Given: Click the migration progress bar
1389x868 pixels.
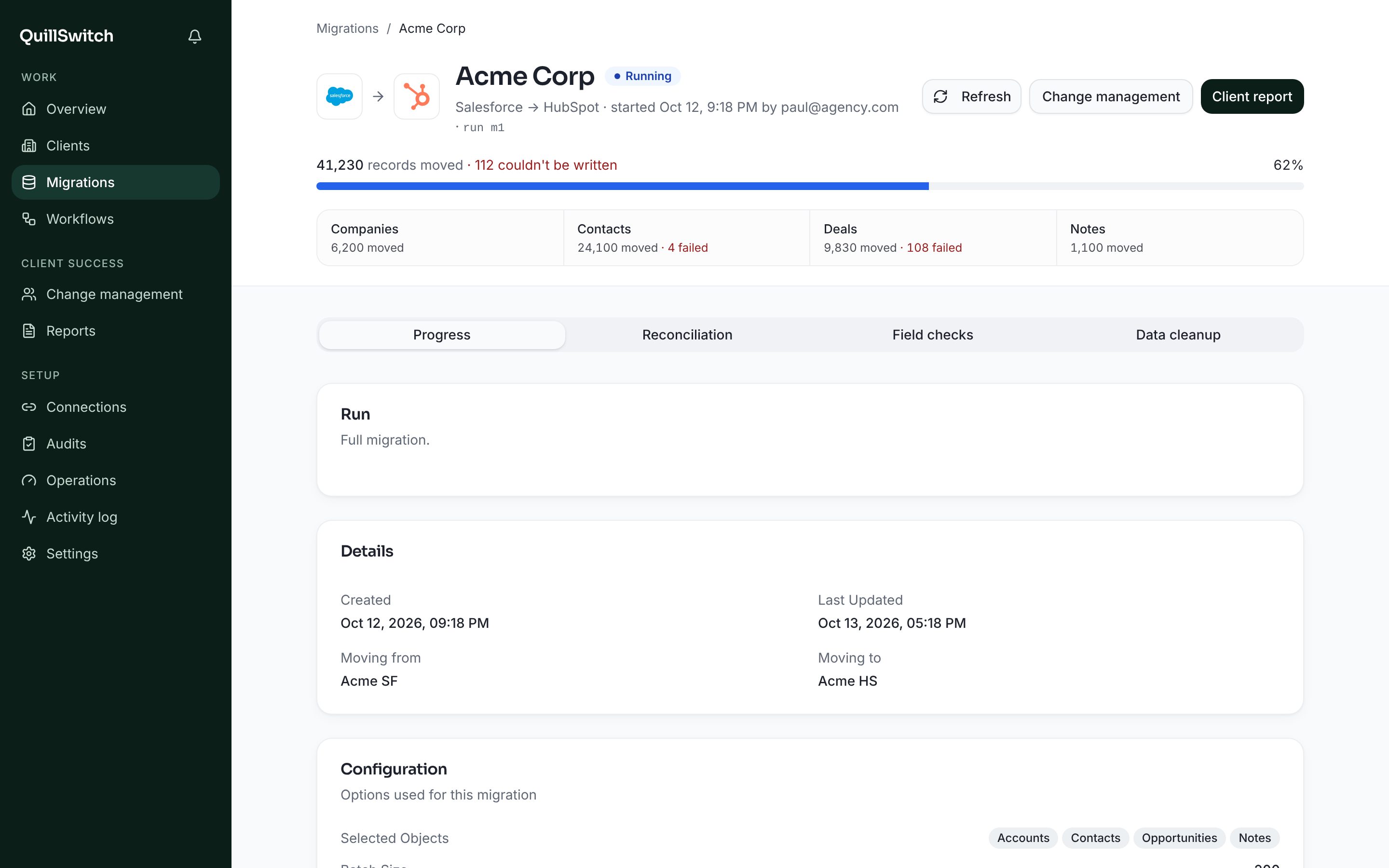Looking at the screenshot, I should pyautogui.click(x=810, y=186).
